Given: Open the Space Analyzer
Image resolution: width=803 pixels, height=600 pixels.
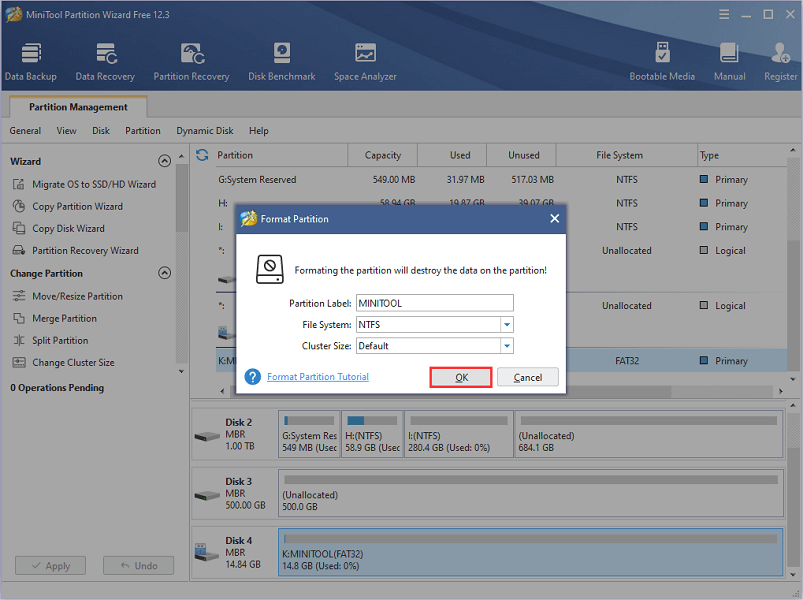Looking at the screenshot, I should (365, 61).
